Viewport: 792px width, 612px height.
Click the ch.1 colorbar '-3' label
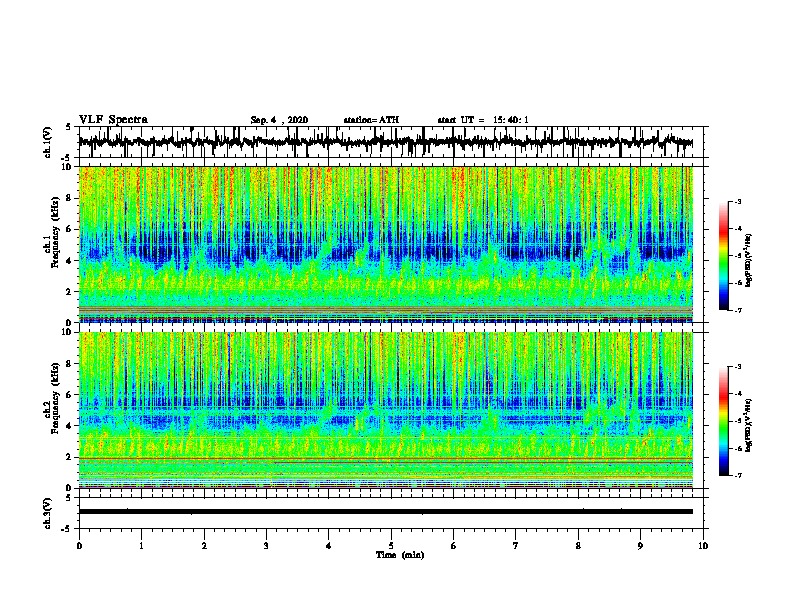click(738, 202)
